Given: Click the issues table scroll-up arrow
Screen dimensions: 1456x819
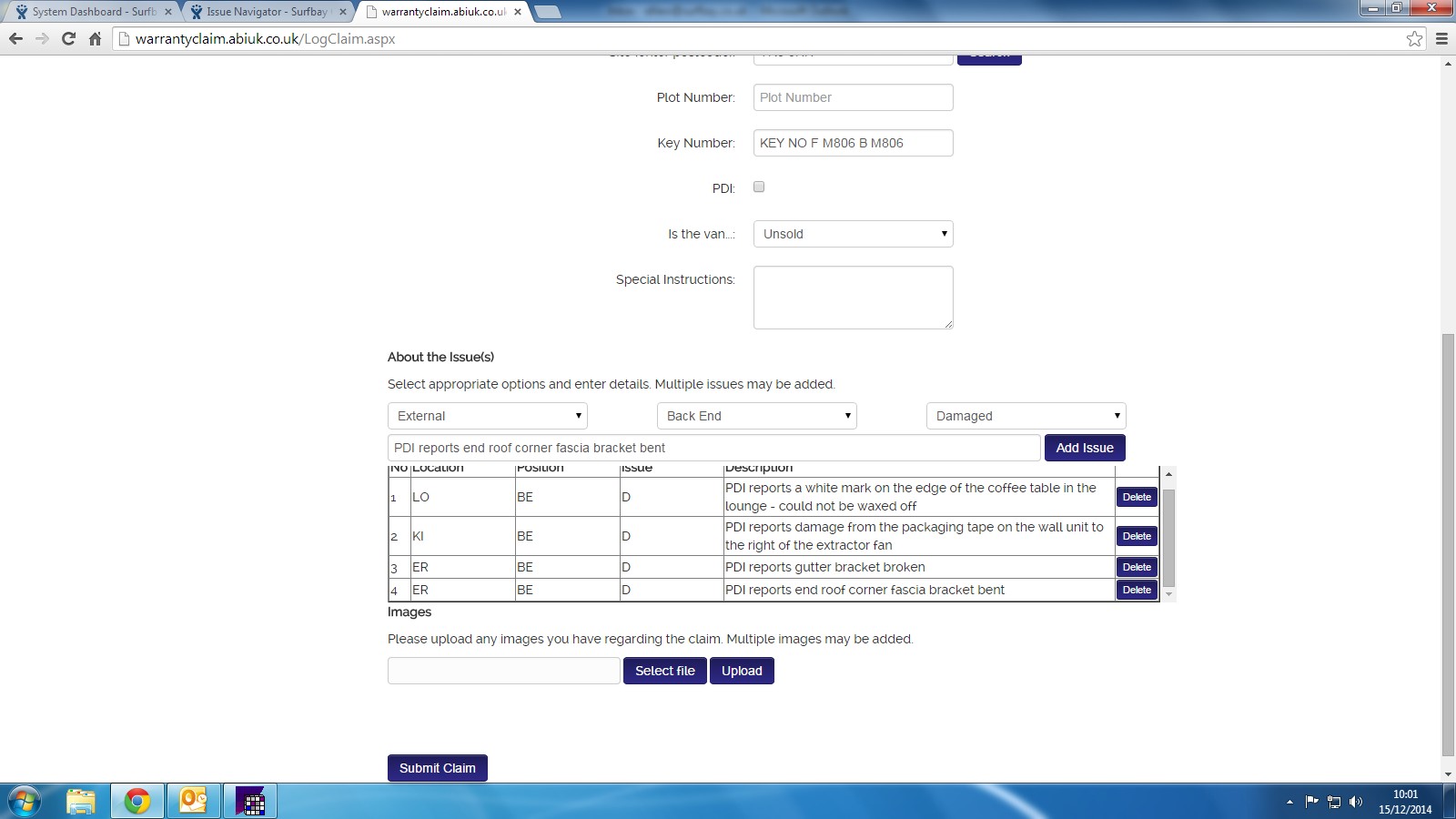Looking at the screenshot, I should tap(1169, 474).
